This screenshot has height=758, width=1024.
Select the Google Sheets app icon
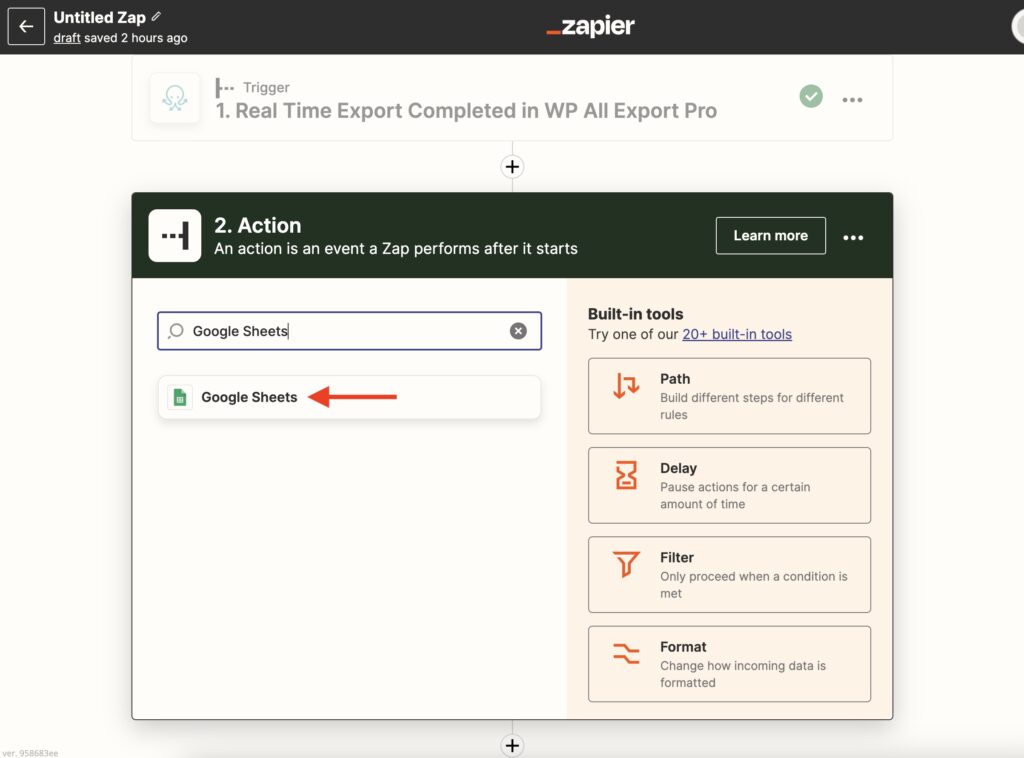pos(180,396)
